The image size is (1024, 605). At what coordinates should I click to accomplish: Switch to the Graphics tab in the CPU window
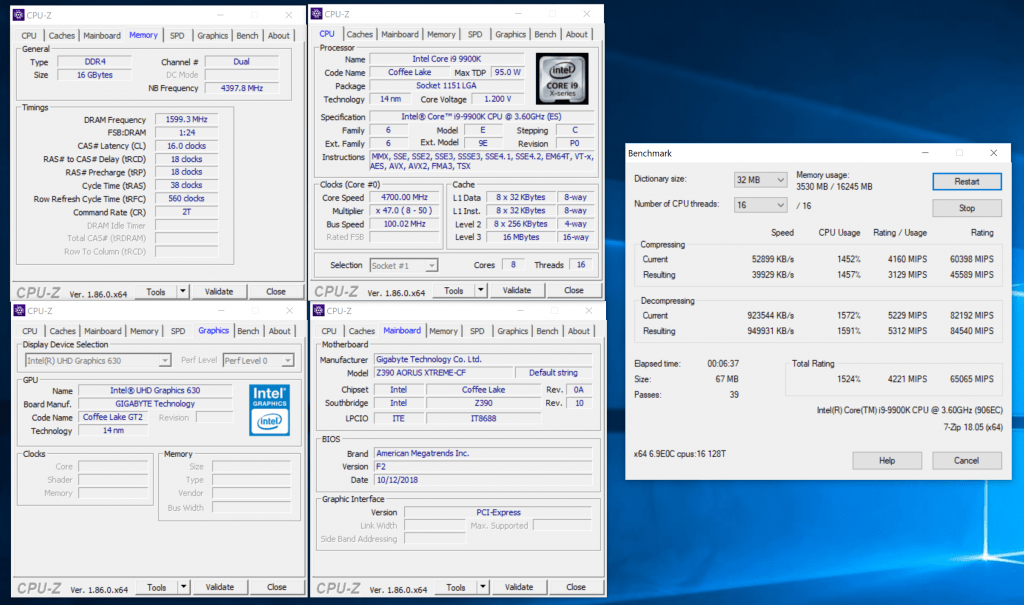point(510,35)
